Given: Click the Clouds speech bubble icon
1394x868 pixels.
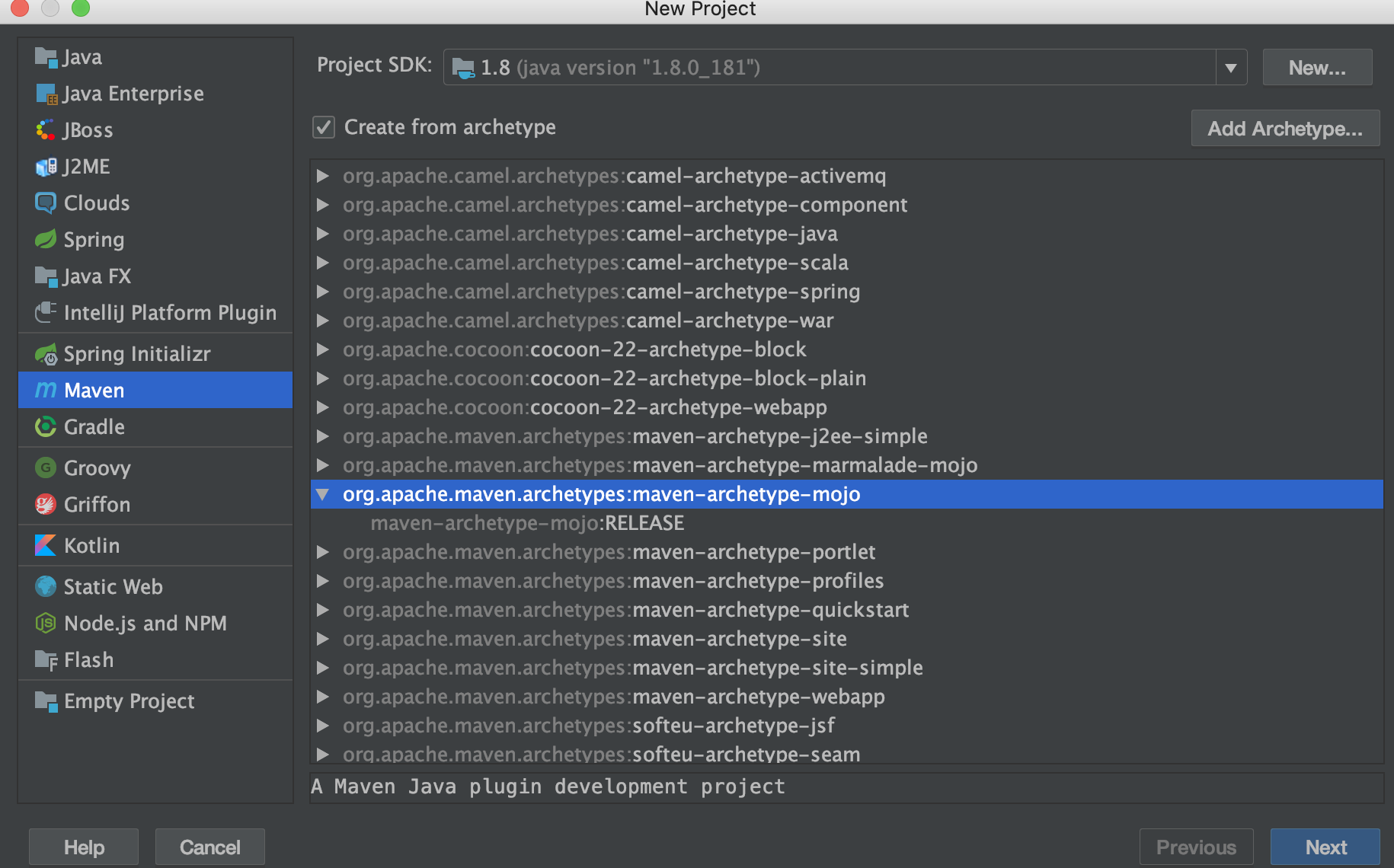Looking at the screenshot, I should (x=46, y=203).
